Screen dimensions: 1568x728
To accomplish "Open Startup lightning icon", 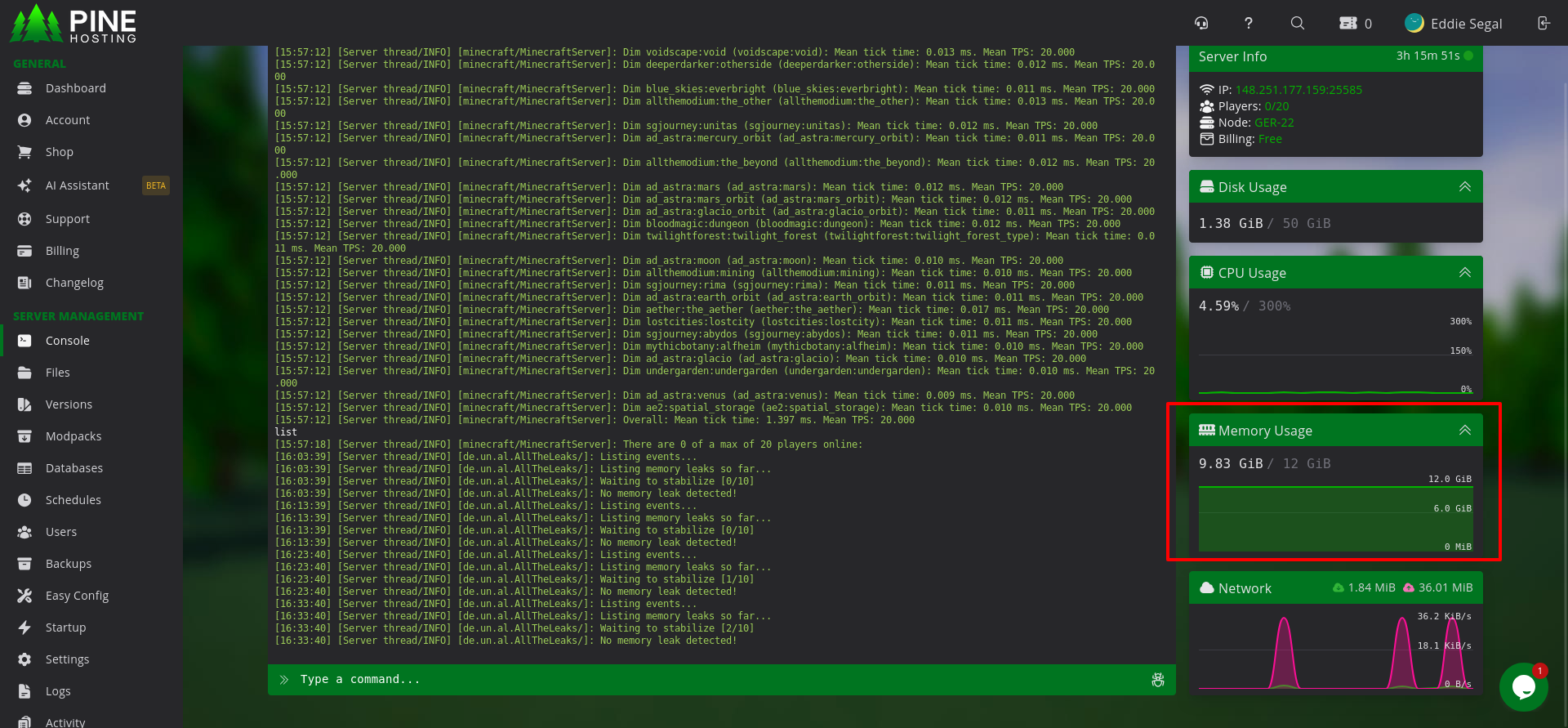I will 24,628.
